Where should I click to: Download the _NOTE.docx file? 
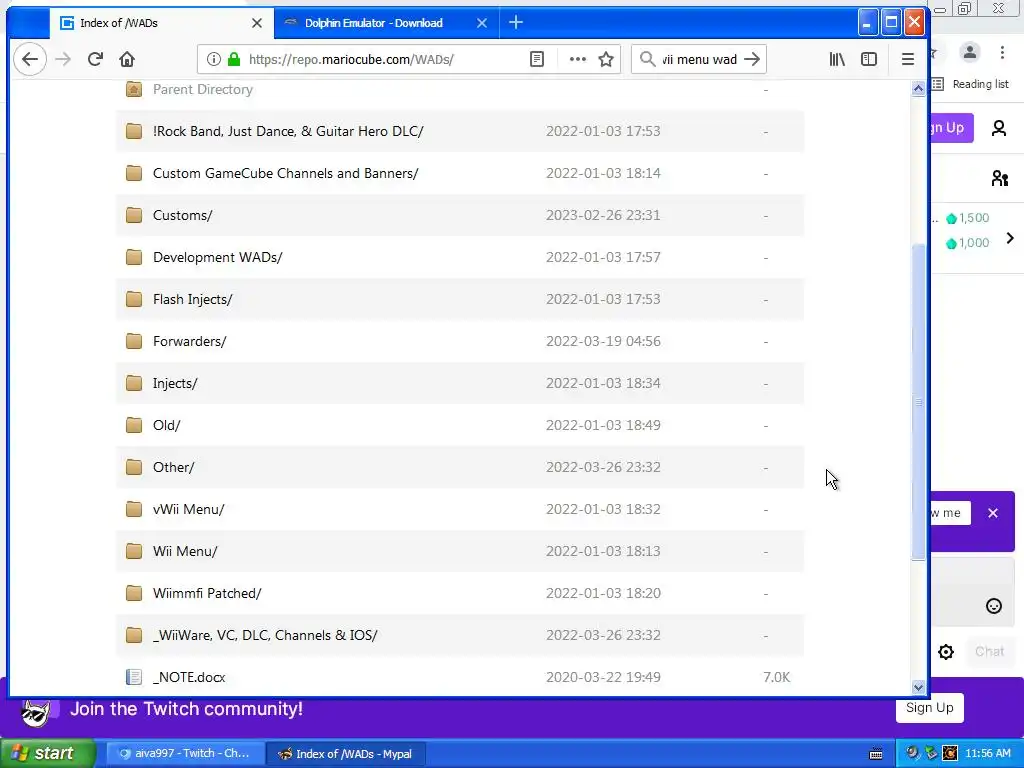[189, 677]
